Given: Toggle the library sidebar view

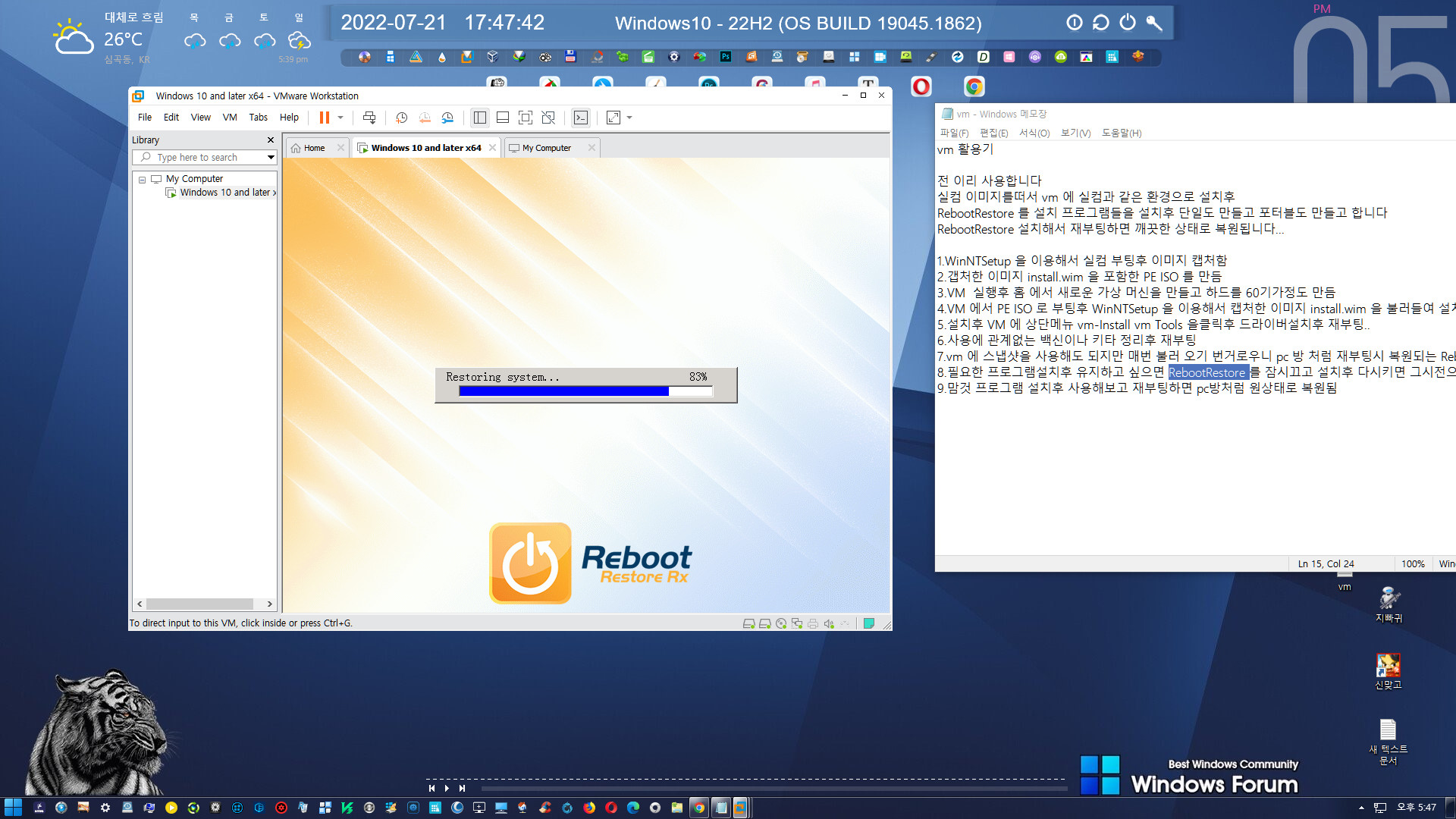Looking at the screenshot, I should (x=480, y=118).
